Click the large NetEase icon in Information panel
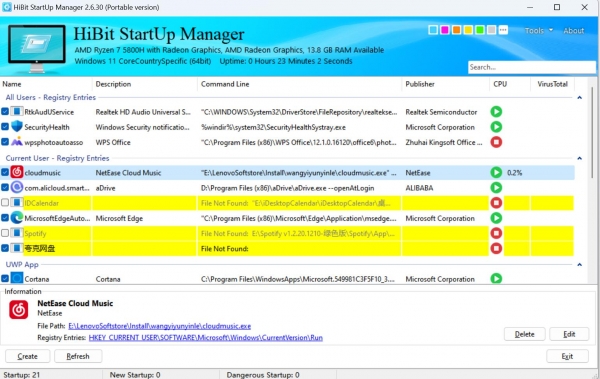The height and width of the screenshot is (379, 600). pyautogui.click(x=18, y=310)
